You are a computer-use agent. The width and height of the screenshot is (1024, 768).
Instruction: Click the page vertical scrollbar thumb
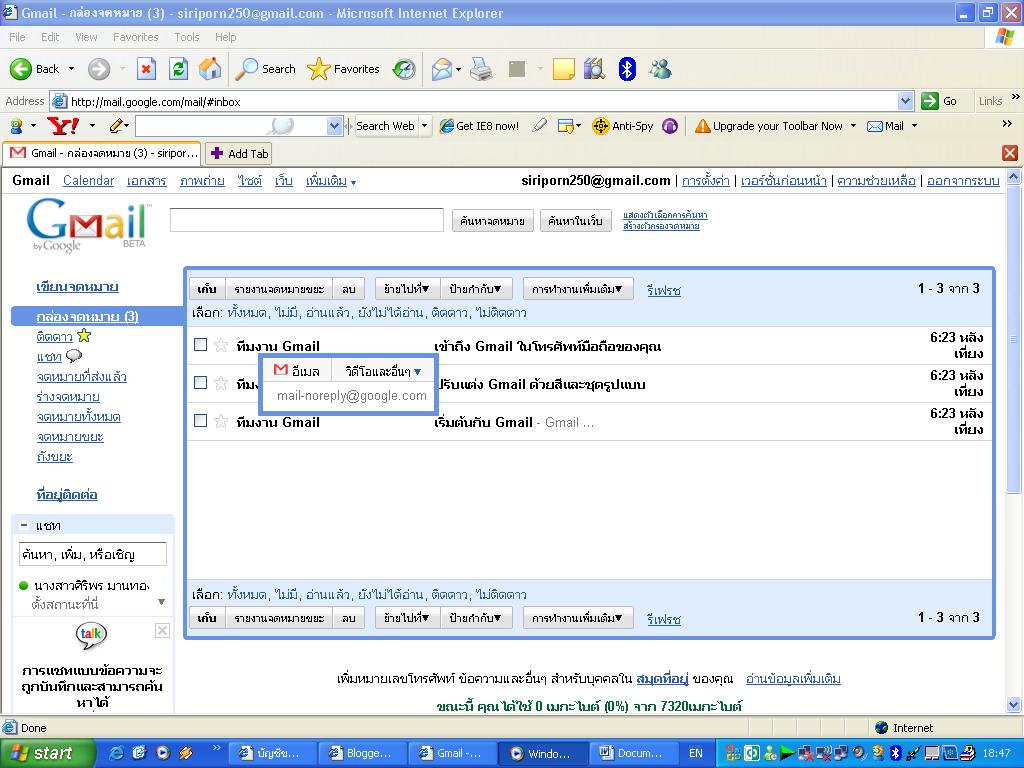pyautogui.click(x=1013, y=340)
